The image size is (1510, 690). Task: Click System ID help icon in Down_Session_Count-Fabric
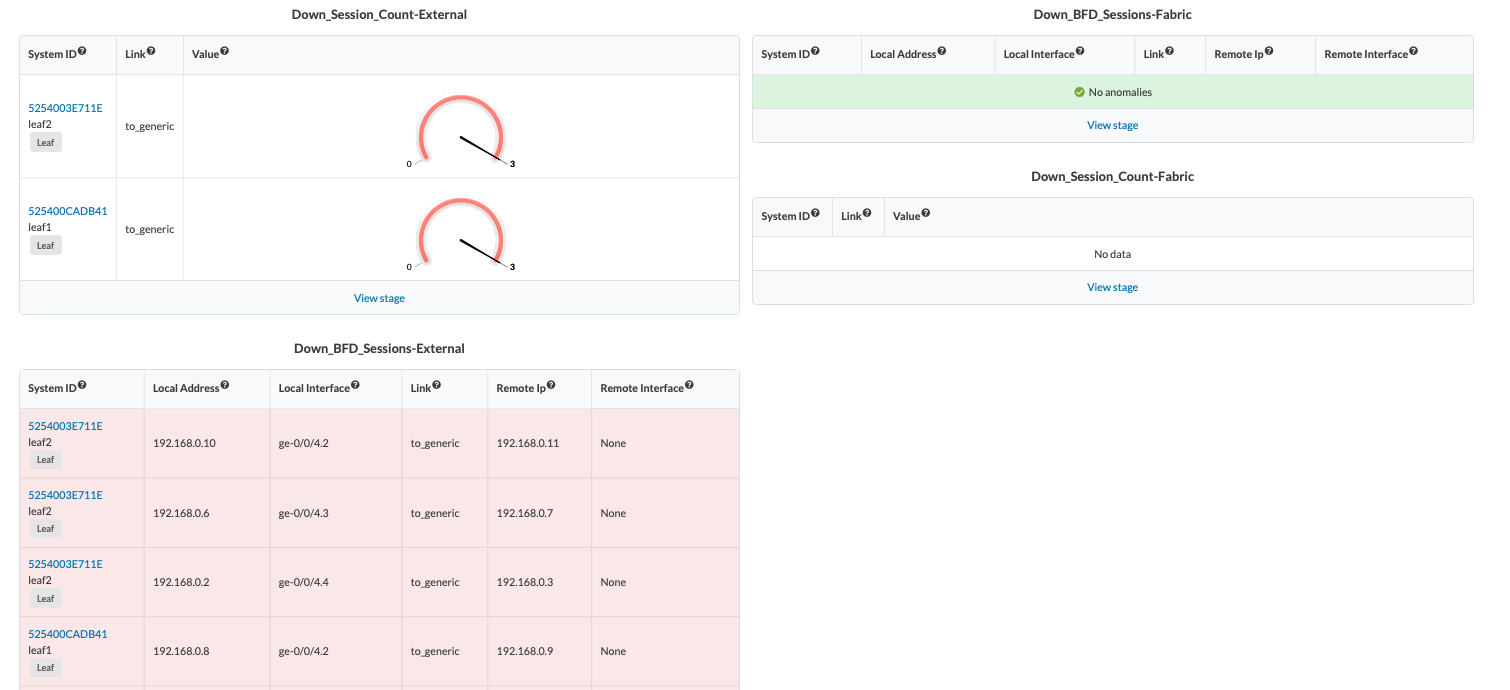[x=815, y=212]
